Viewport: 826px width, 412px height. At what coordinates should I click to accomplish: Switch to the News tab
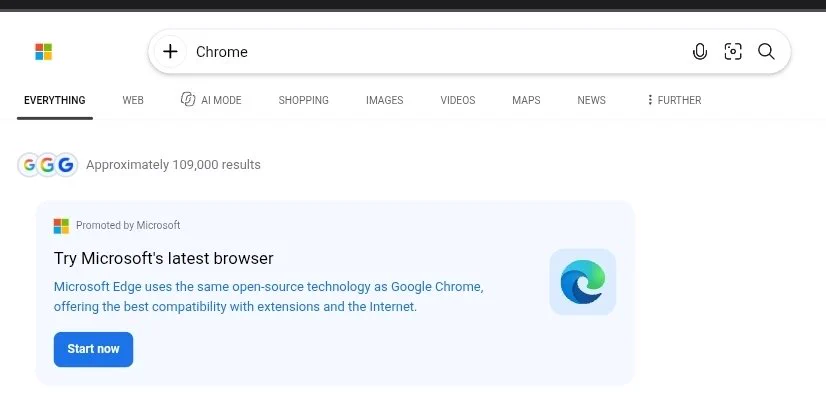point(592,100)
